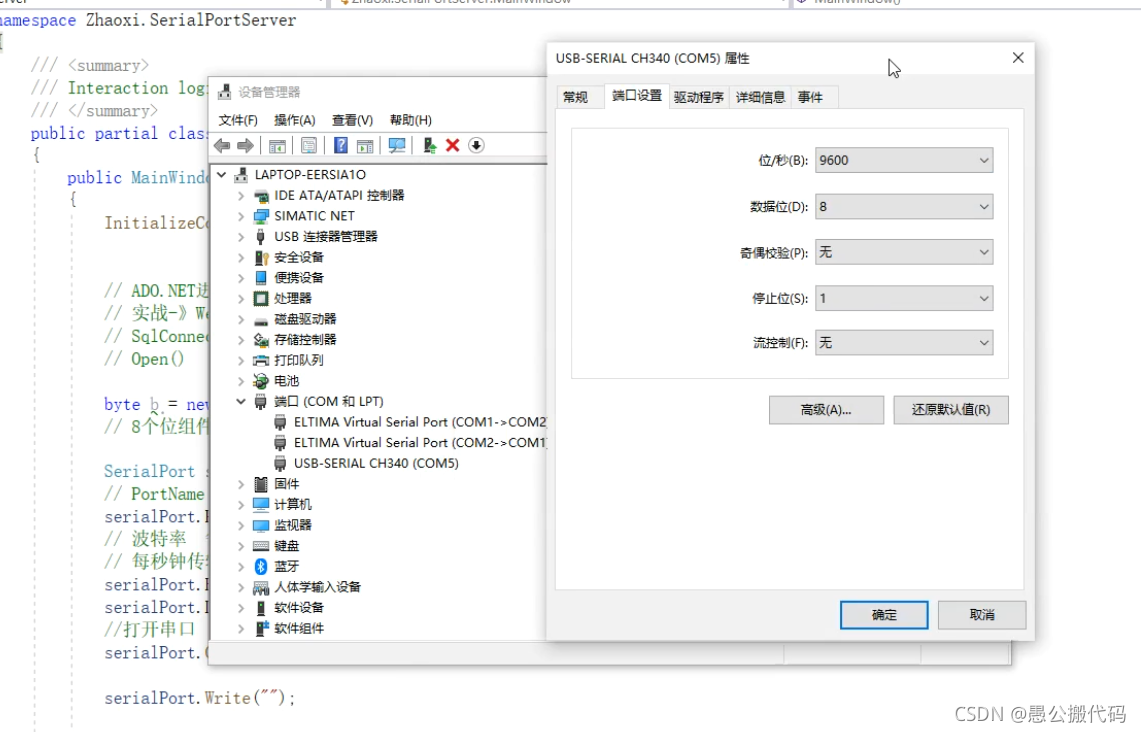Click the disable device down-arrow icon
This screenshot has width=1141, height=732.
(x=476, y=146)
